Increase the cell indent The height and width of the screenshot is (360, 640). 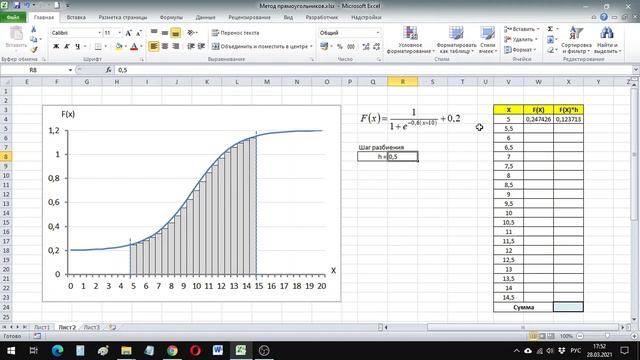tap(201, 46)
